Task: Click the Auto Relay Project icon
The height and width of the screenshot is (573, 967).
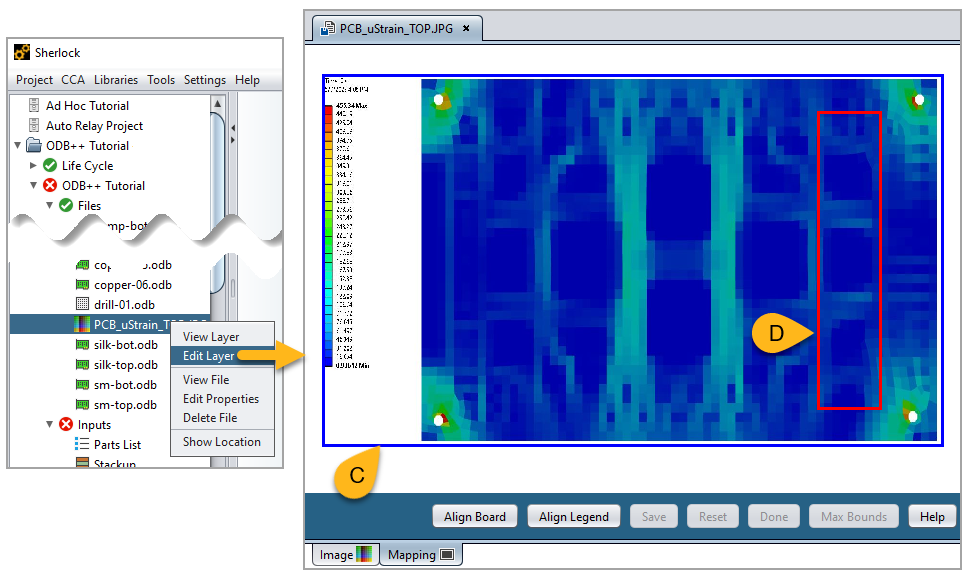Action: (x=33, y=125)
